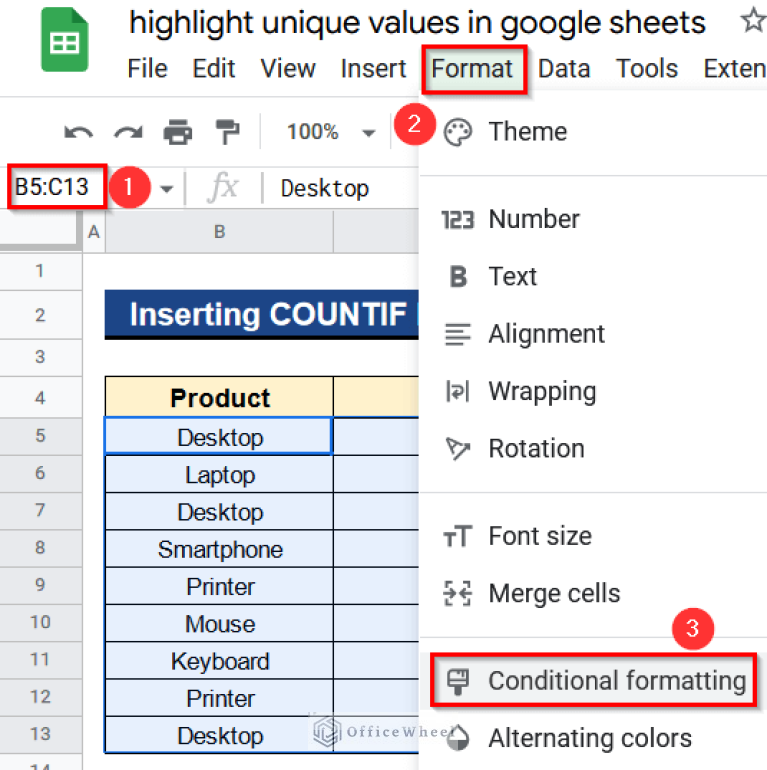Click the Google Sheets logo icon
This screenshot has width=767, height=770.
[x=65, y=44]
